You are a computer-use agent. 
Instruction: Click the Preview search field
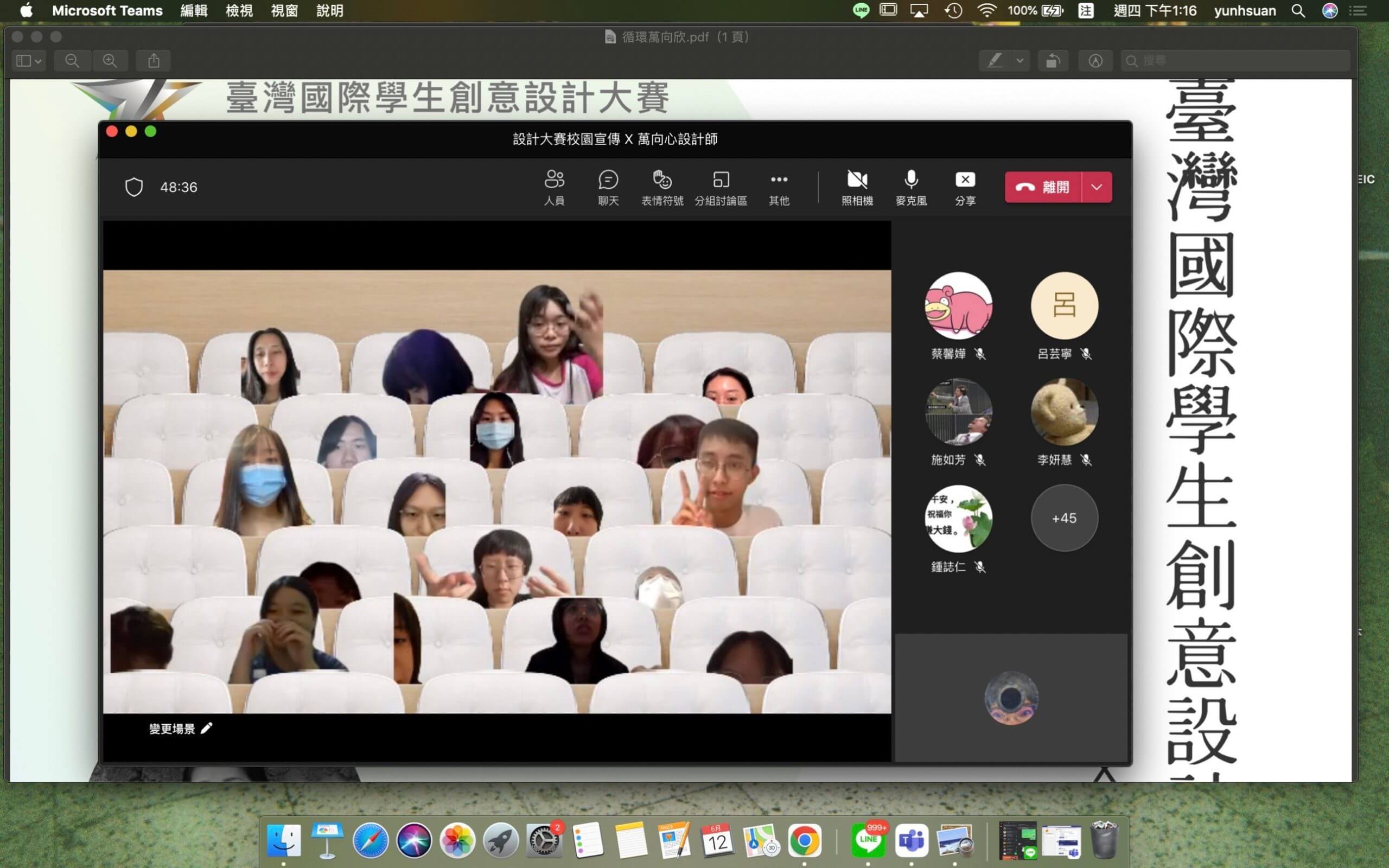coord(1234,60)
